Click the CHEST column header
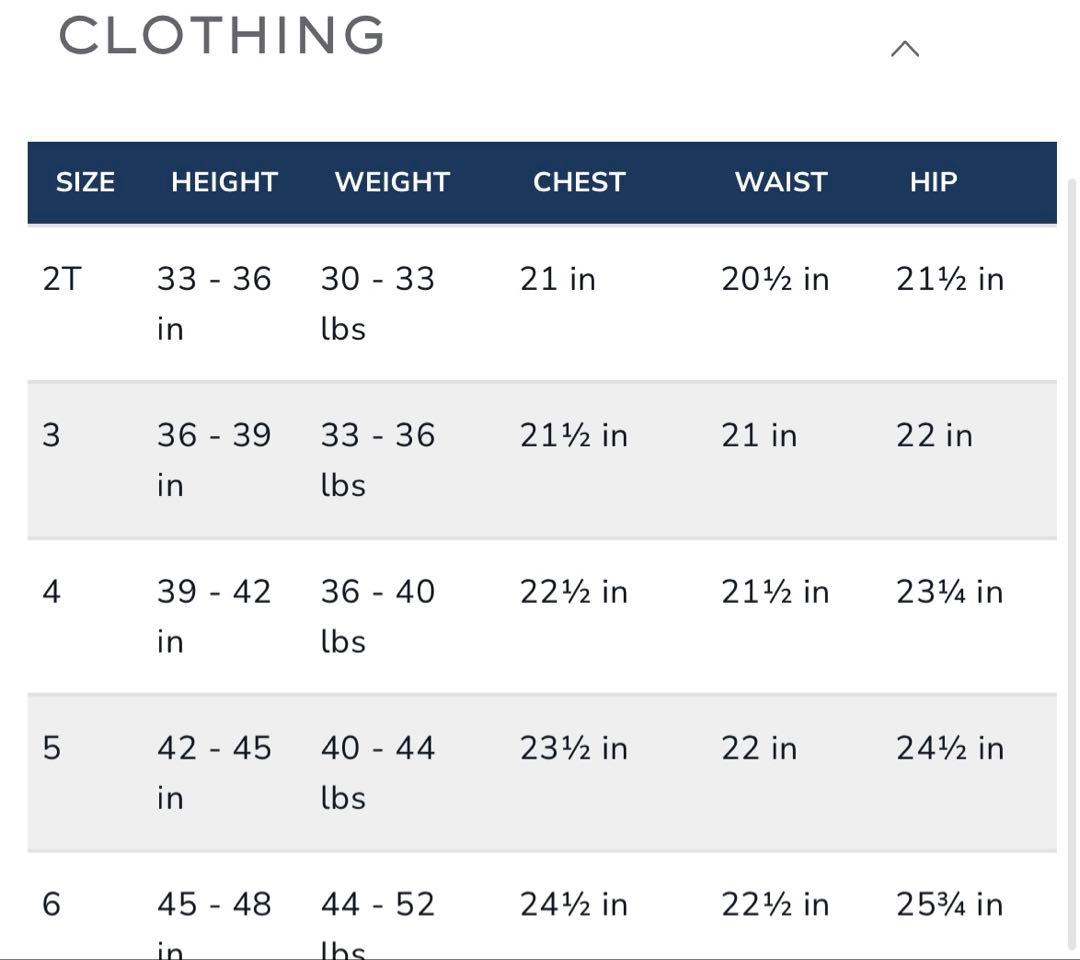 579,182
